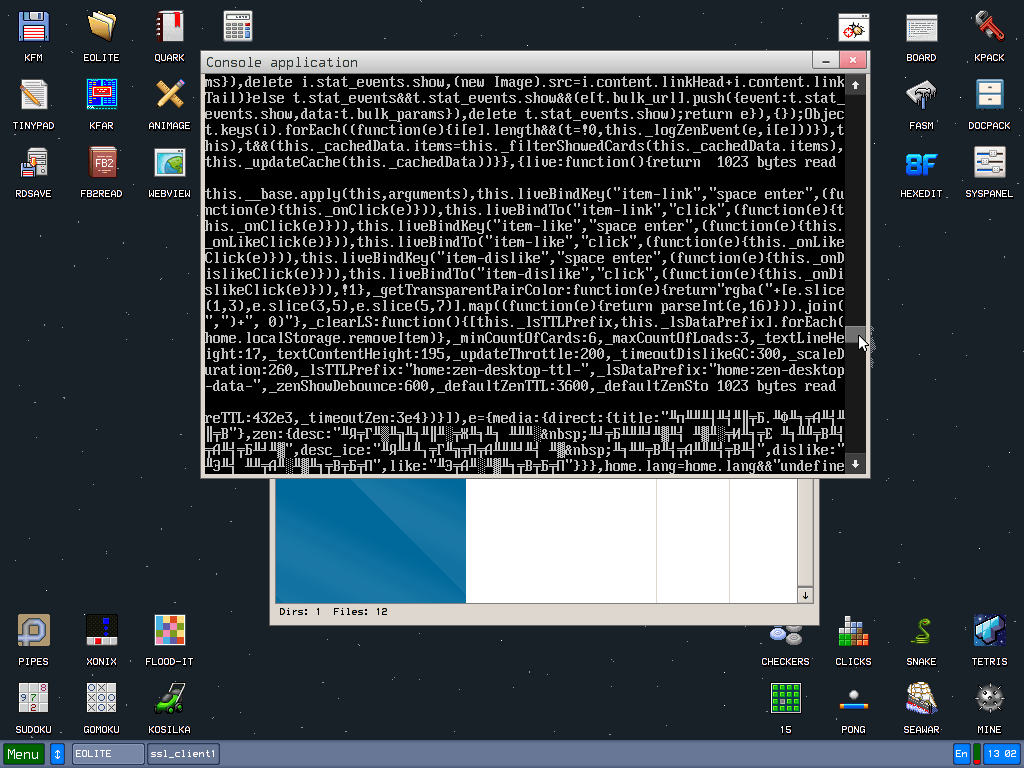This screenshot has height=768, width=1024.
Task: Start the HEXEDIT hex editor
Action: 921,163
